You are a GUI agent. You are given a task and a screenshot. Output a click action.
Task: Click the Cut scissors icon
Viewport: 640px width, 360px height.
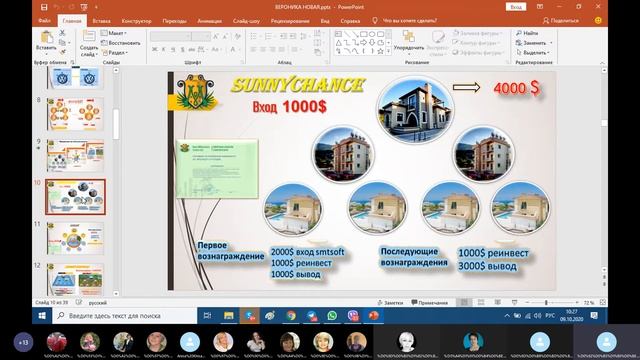coord(62,33)
